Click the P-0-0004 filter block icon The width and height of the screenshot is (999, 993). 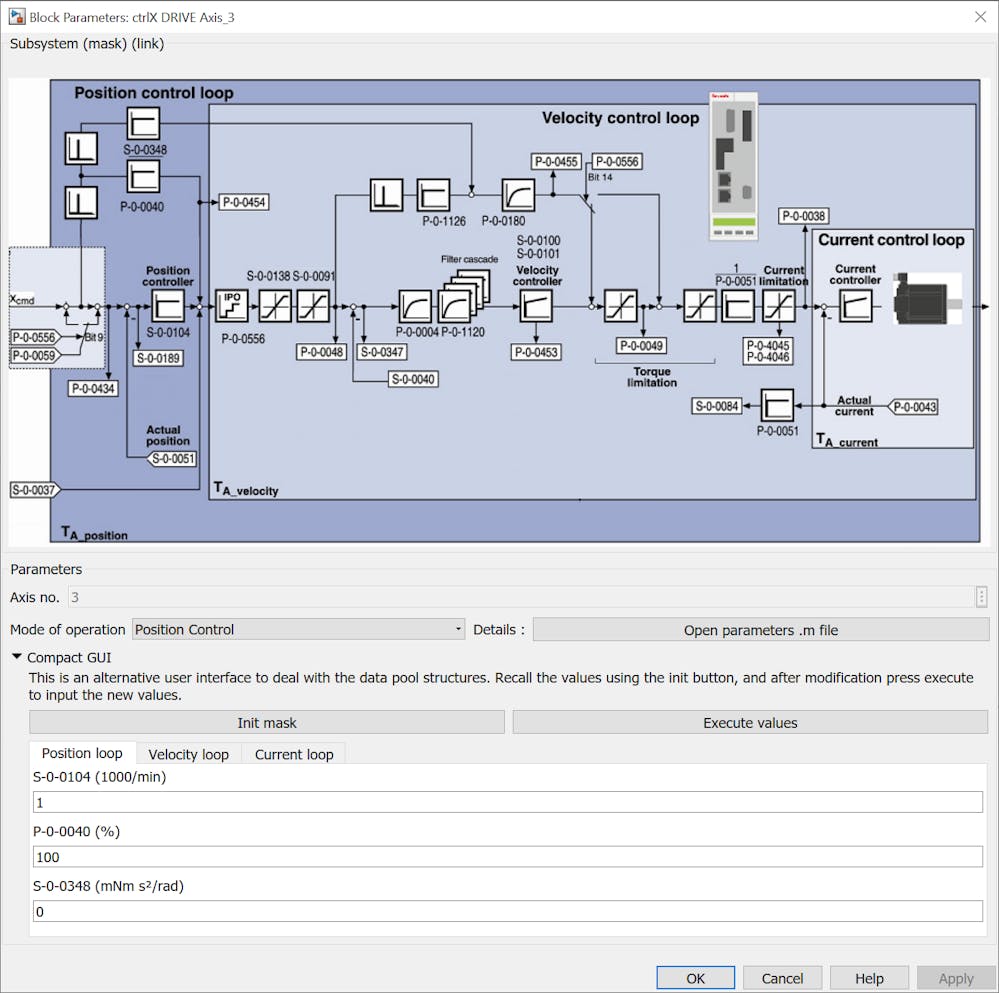point(415,306)
